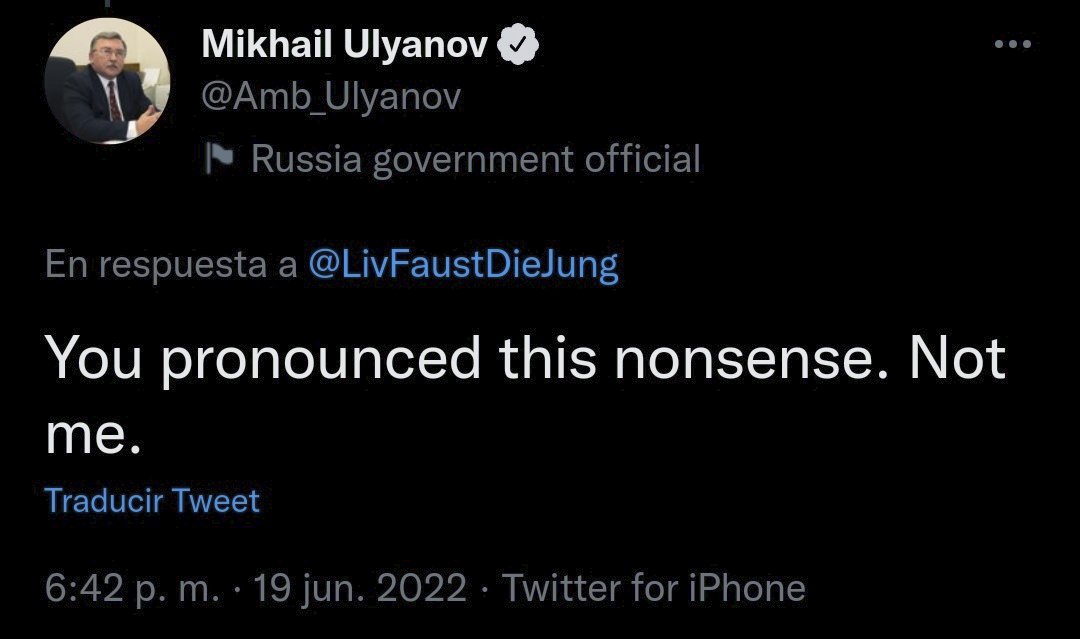Click the flag icon beside government label
Screen dimensions: 1080x639
(x=220, y=159)
